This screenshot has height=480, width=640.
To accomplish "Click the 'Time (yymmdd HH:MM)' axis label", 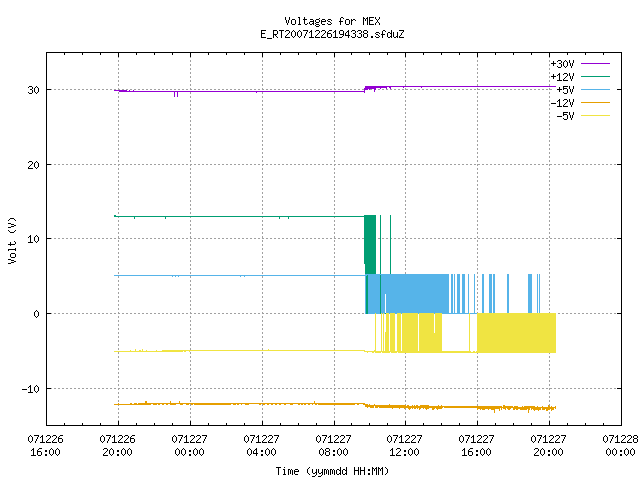I will (332, 471).
